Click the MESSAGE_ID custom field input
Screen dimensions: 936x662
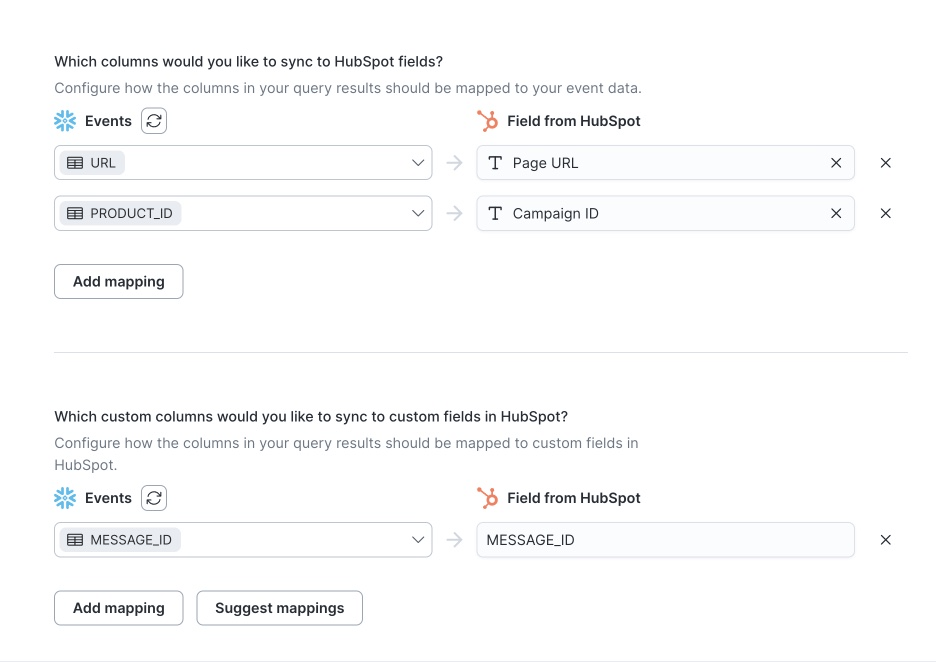(665, 540)
